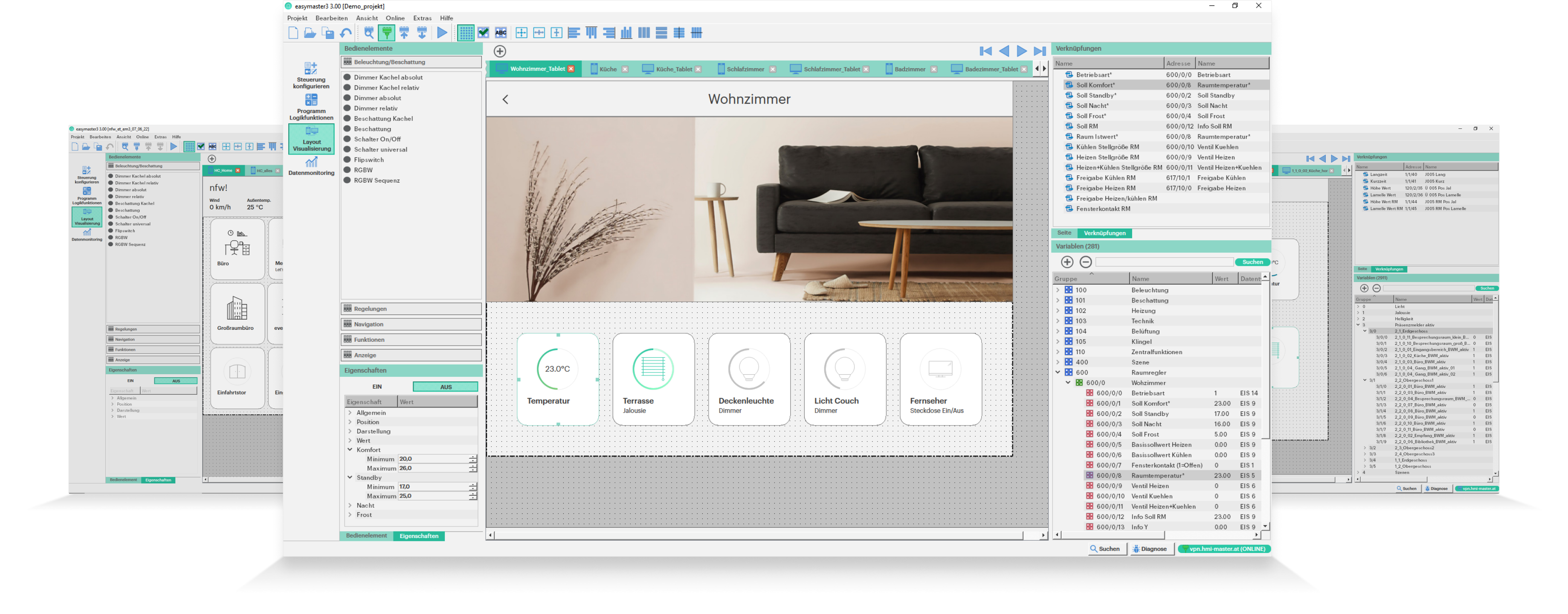Click the green Suchen button in Variablen
Image resolution: width=1568 pixels, height=614 pixels.
coord(1252,262)
